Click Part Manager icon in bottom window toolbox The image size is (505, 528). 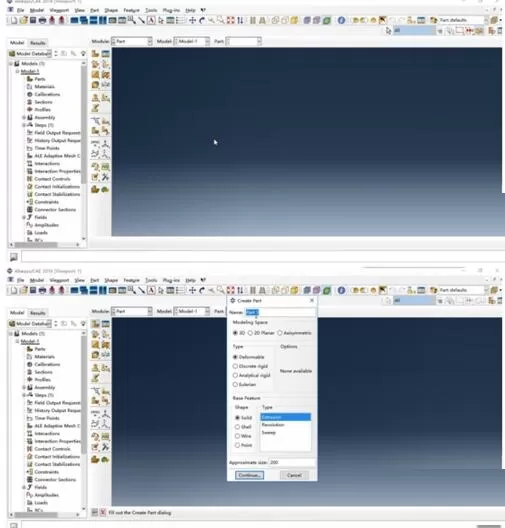106,324
